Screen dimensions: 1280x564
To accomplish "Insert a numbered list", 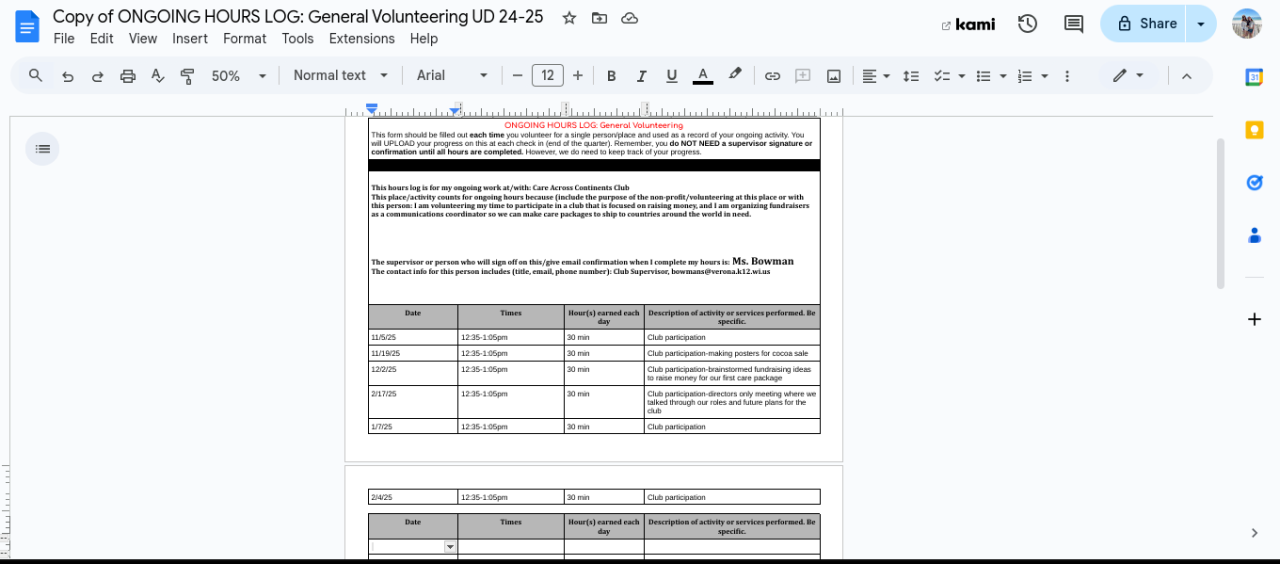I will pyautogui.click(x=1024, y=76).
